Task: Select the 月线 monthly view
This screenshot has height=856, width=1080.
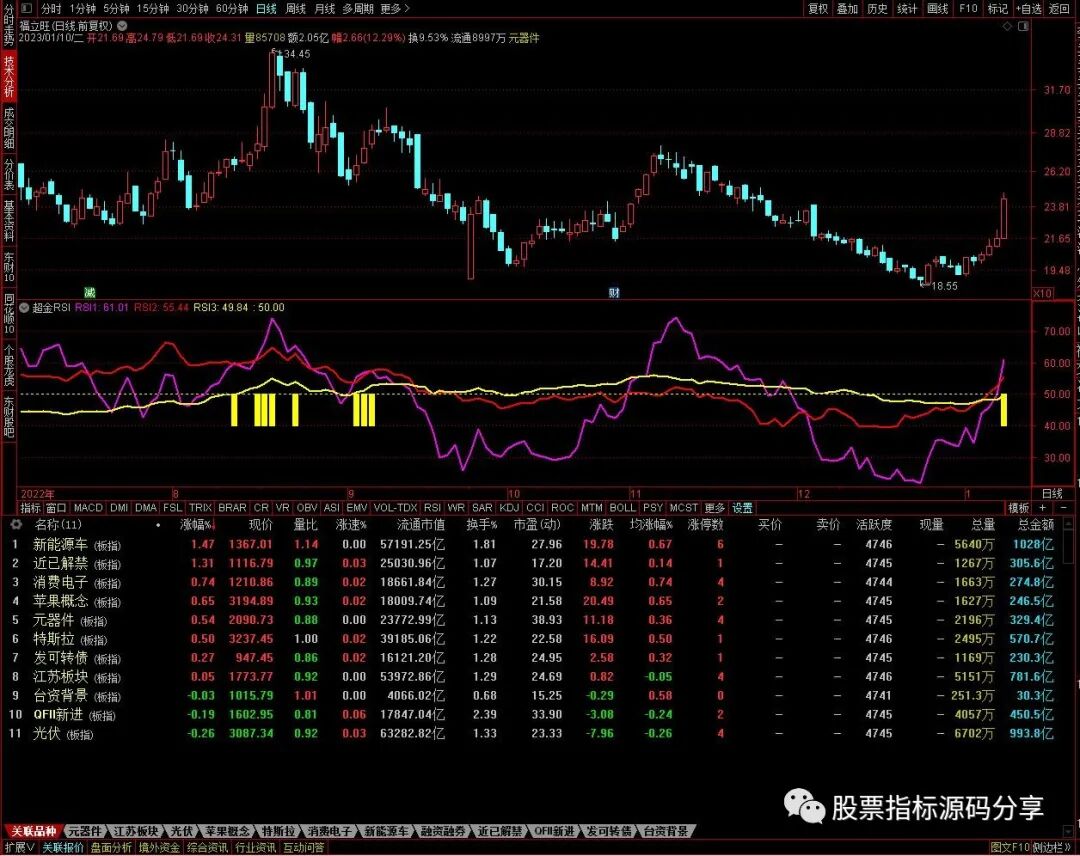Action: [324, 9]
